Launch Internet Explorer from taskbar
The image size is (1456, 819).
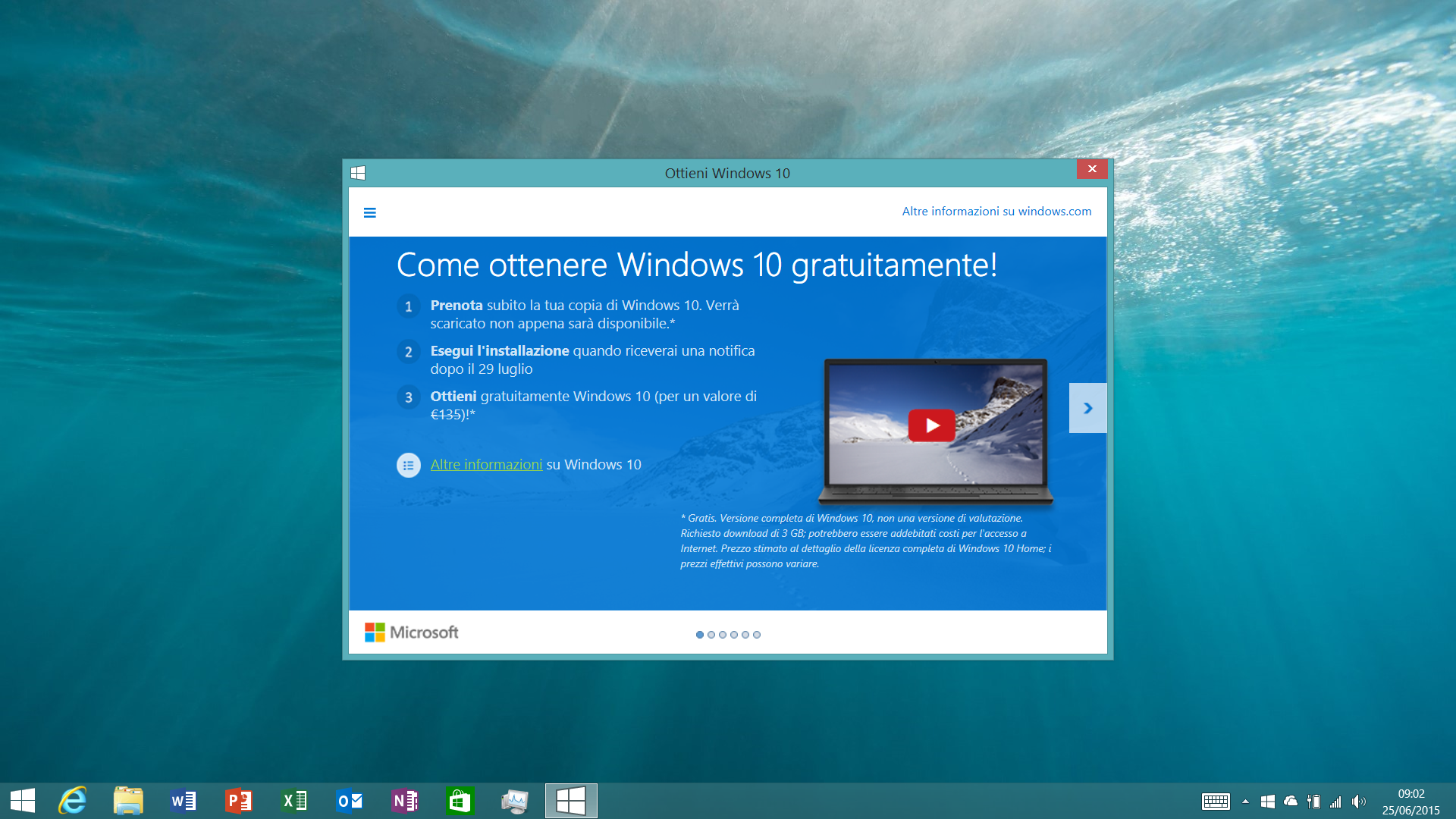pos(73,801)
